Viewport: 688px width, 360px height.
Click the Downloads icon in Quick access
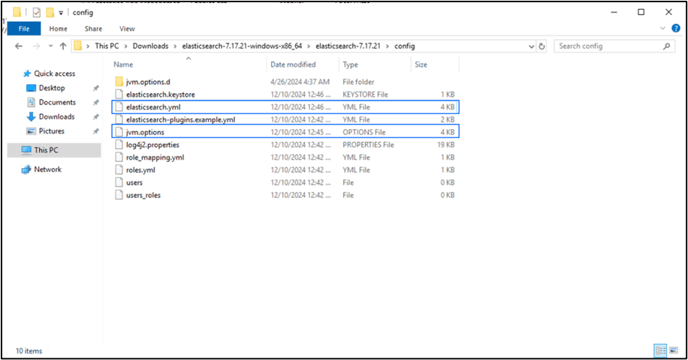[31, 117]
